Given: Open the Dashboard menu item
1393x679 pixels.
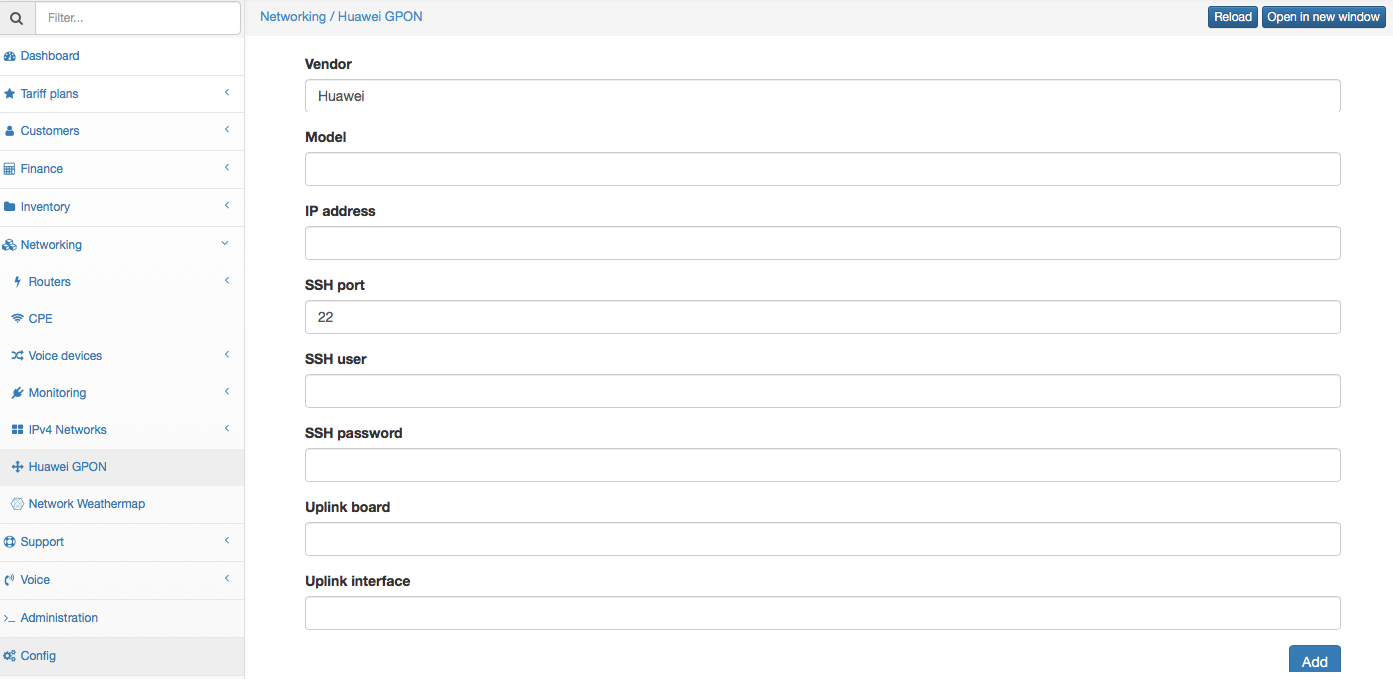Looking at the screenshot, I should (122, 56).
